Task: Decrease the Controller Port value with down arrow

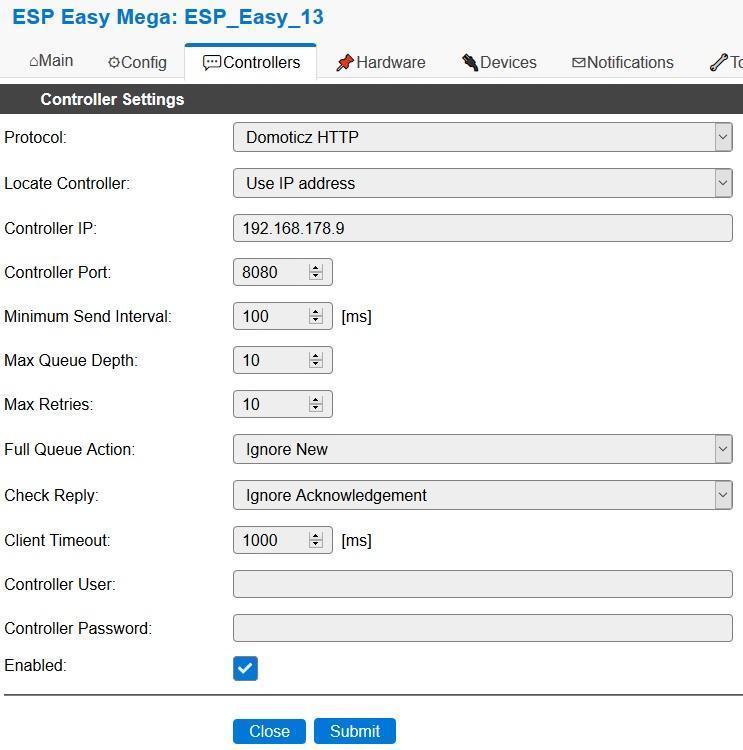Action: coord(316,276)
